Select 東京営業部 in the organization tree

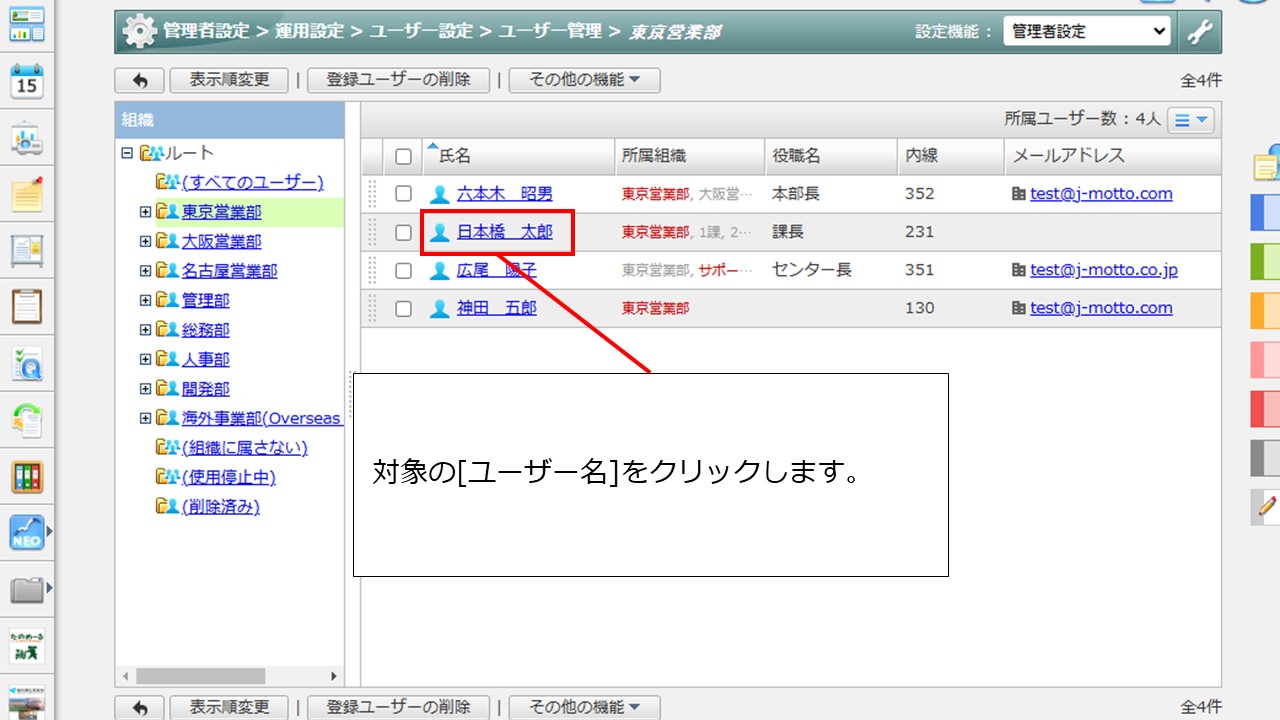pos(222,212)
